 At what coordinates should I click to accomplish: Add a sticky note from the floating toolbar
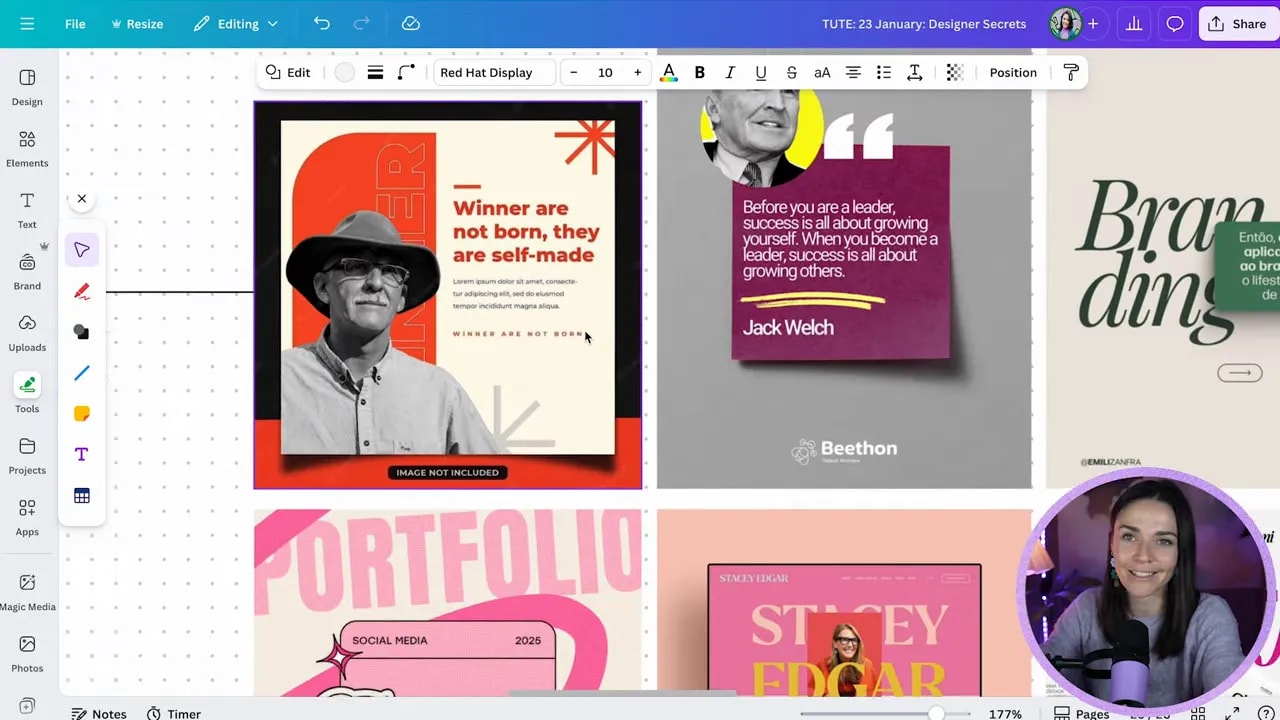[x=81, y=413]
